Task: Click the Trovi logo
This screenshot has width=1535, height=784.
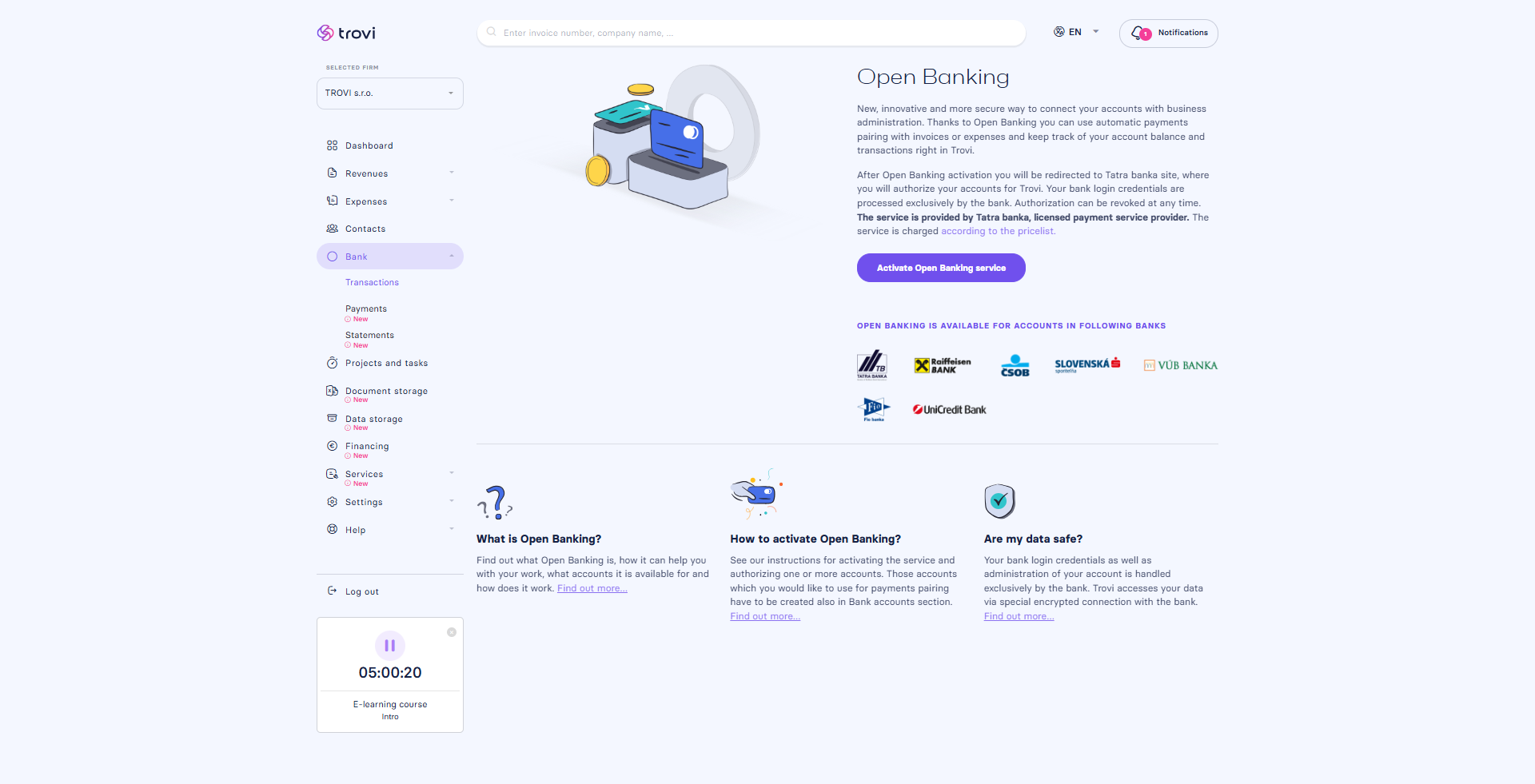Action: tap(346, 33)
